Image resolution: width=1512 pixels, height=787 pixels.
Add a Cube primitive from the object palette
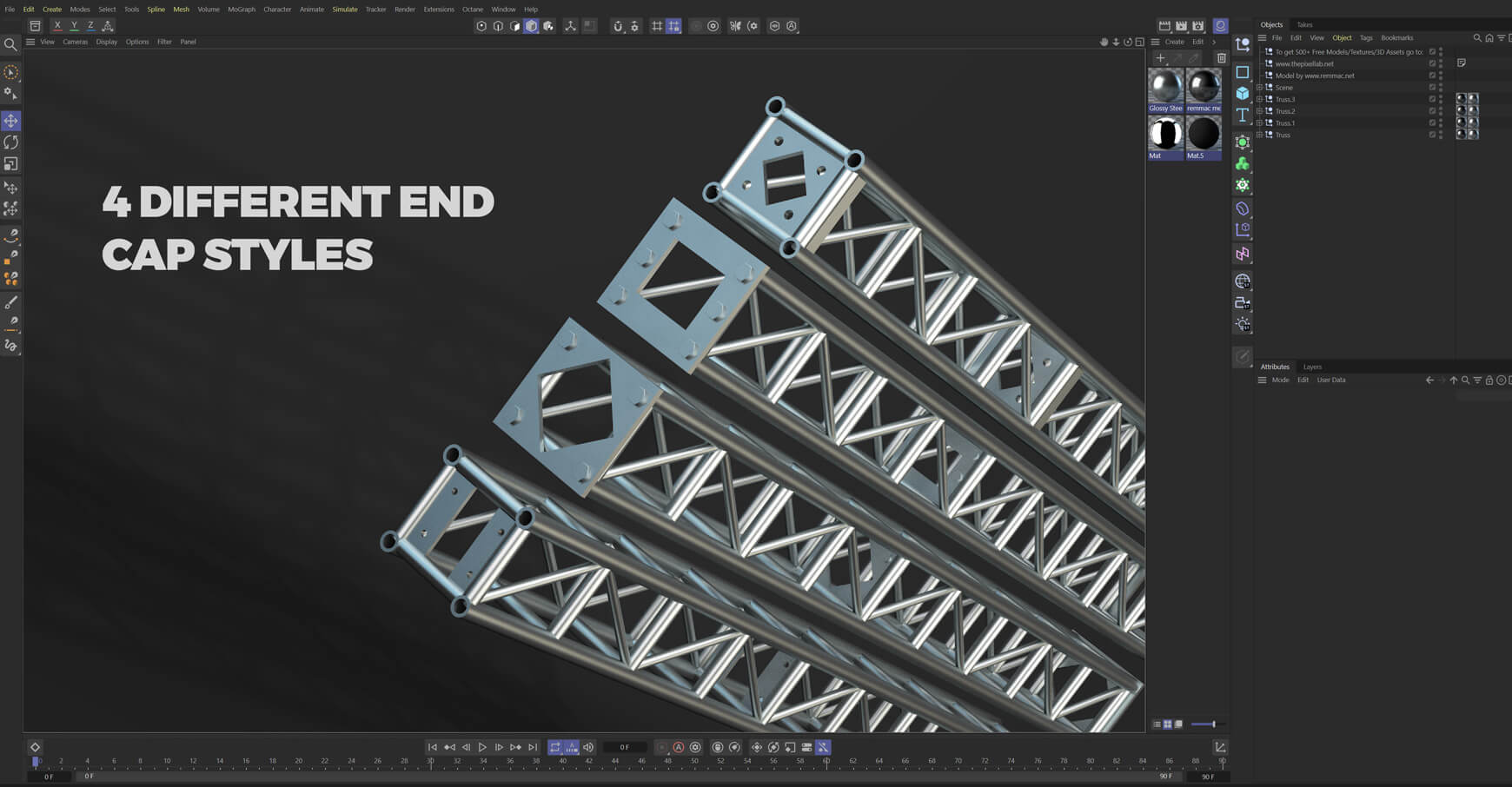[1243, 93]
